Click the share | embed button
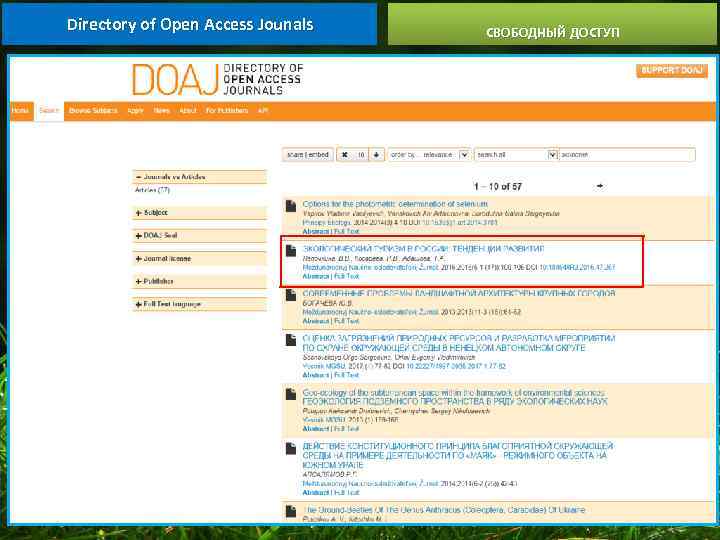Image resolution: width=720 pixels, height=540 pixels. point(308,155)
